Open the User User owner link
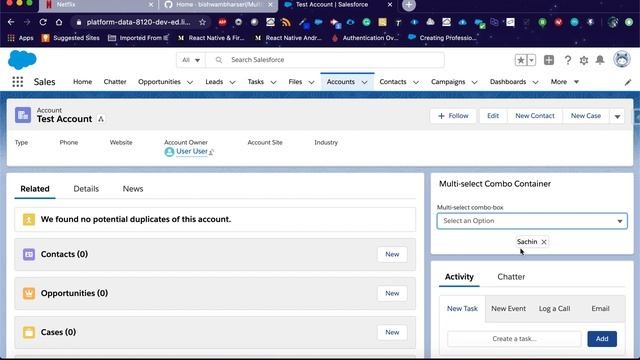 pos(191,151)
